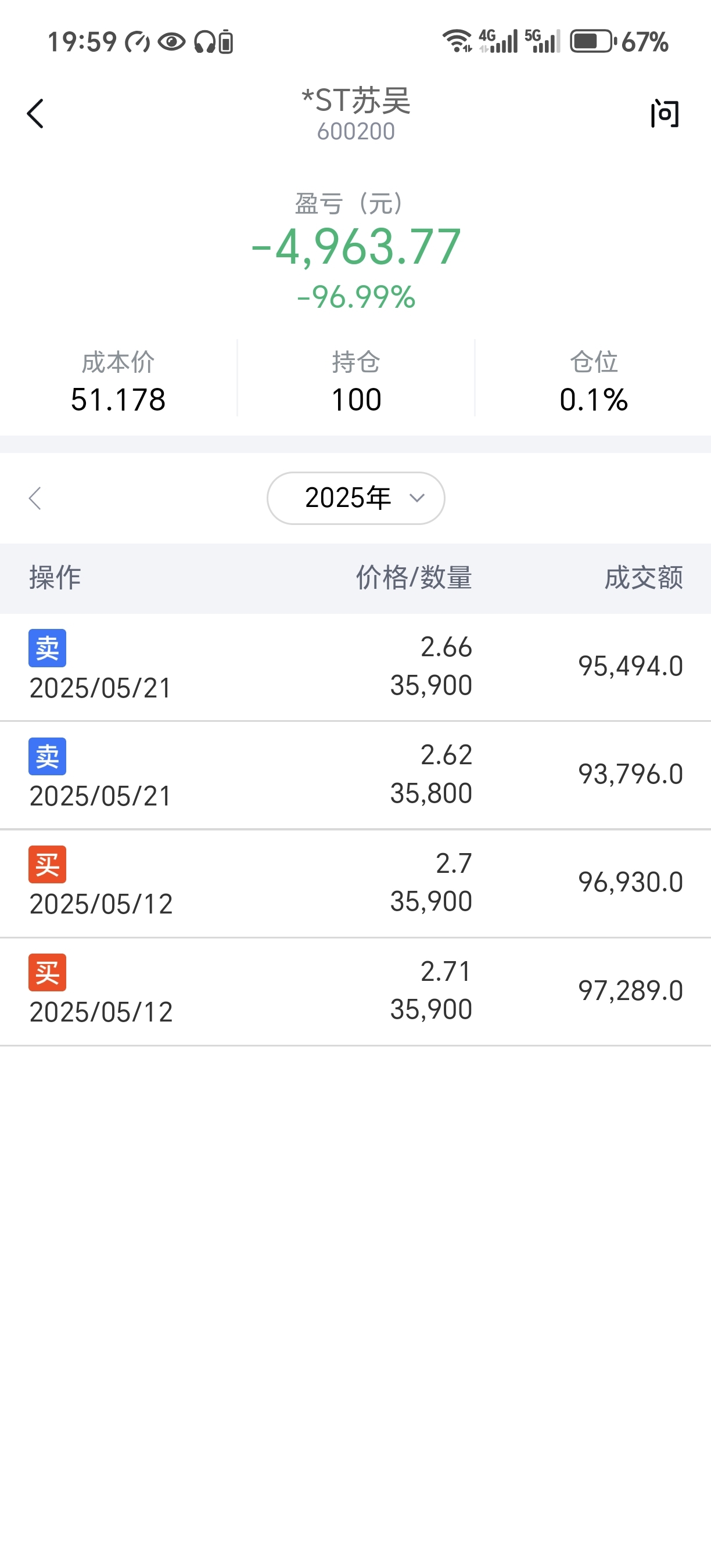Select transaction amount 97,289.0
Screen dimensions: 711x1568
coord(631,990)
